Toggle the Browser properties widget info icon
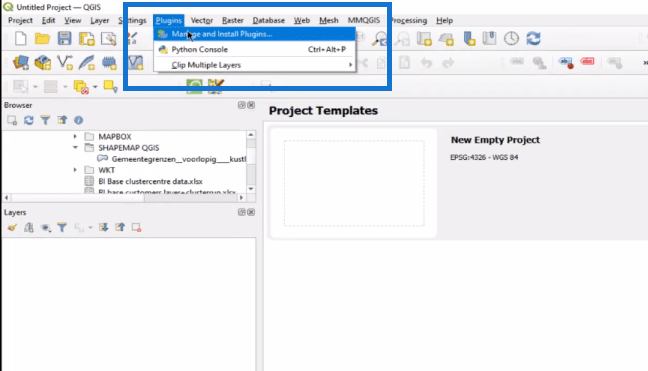Image resolution: width=648 pixels, height=371 pixels. tap(79, 120)
